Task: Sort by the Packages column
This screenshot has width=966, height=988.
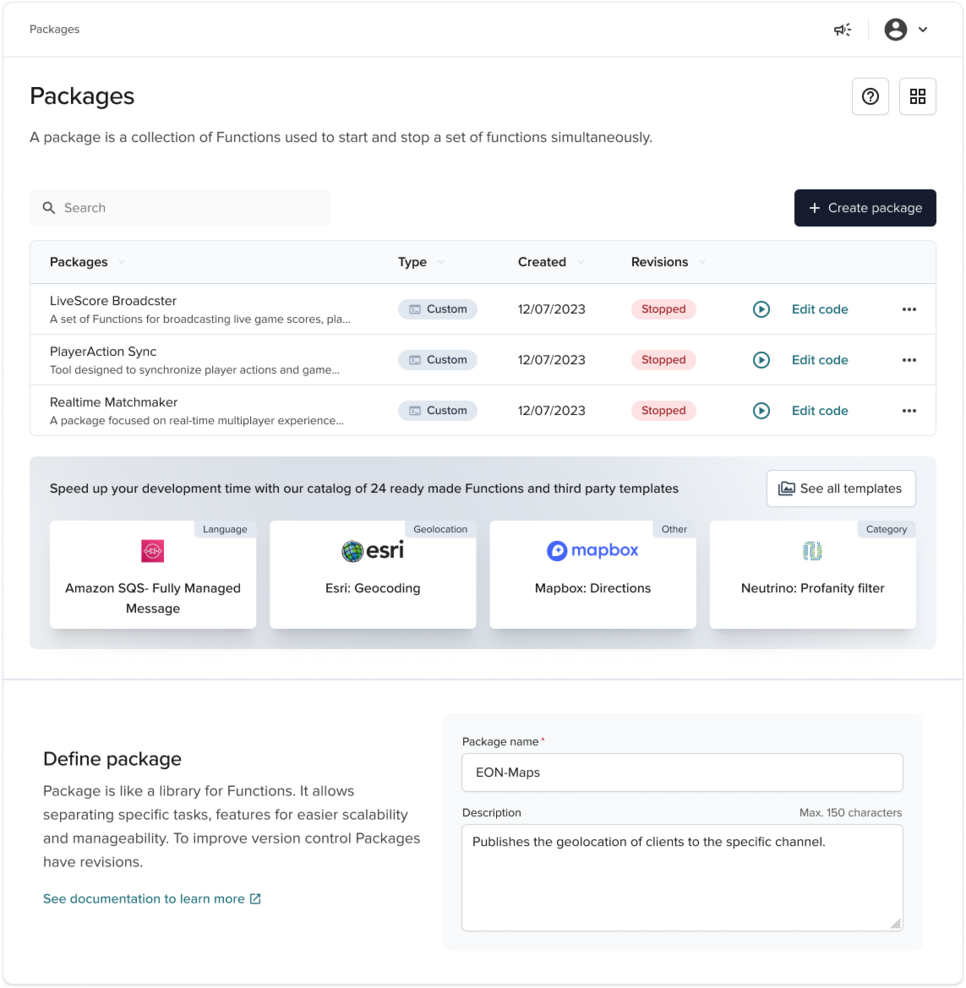Action: (x=80, y=262)
